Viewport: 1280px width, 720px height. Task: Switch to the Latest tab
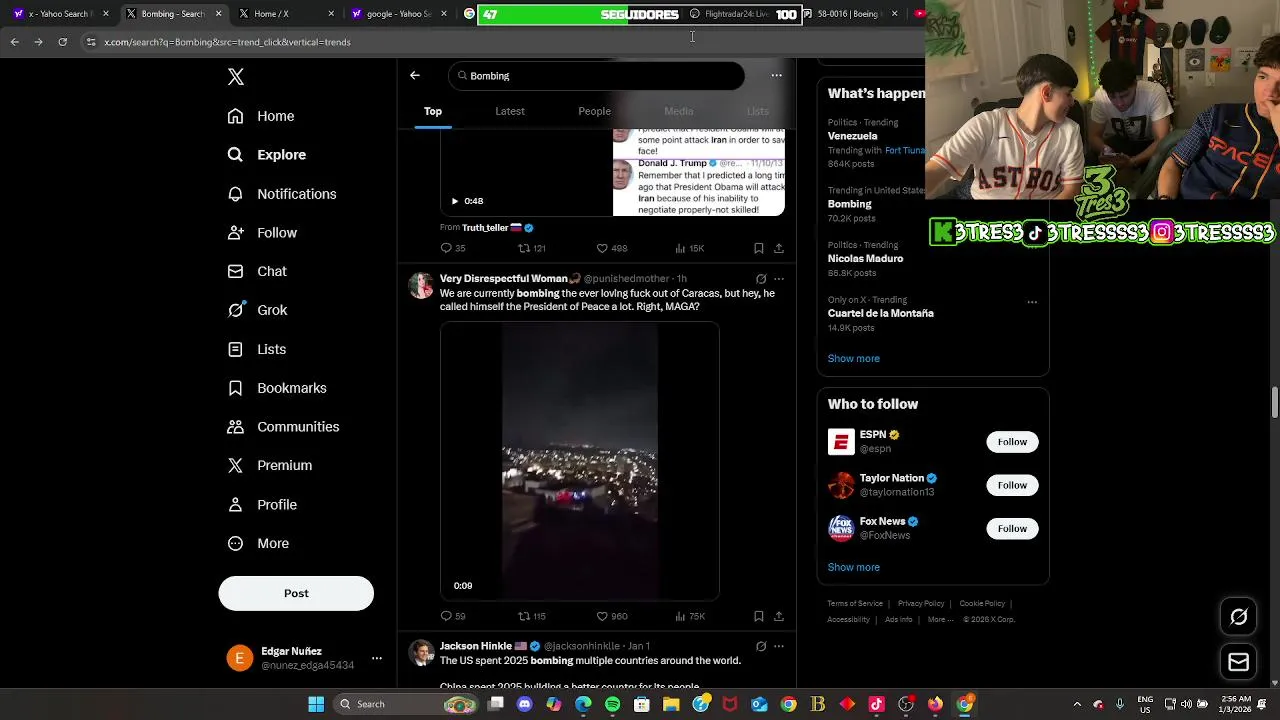[510, 111]
